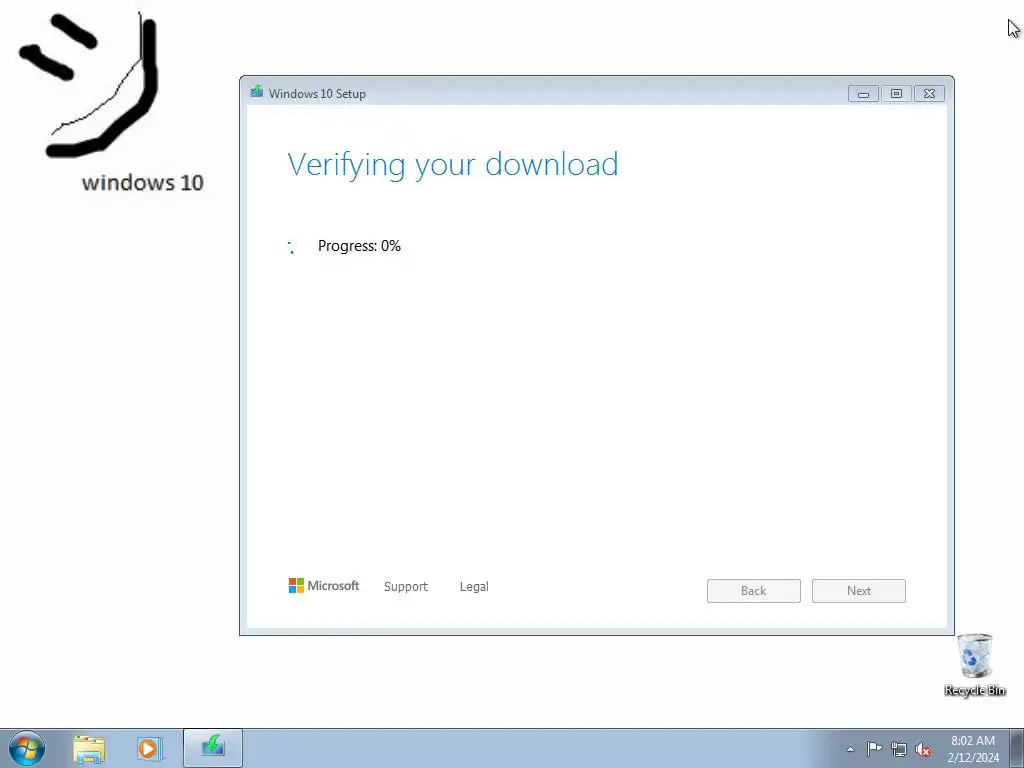
Task: Show hidden tray icons arrow
Action: 850,749
